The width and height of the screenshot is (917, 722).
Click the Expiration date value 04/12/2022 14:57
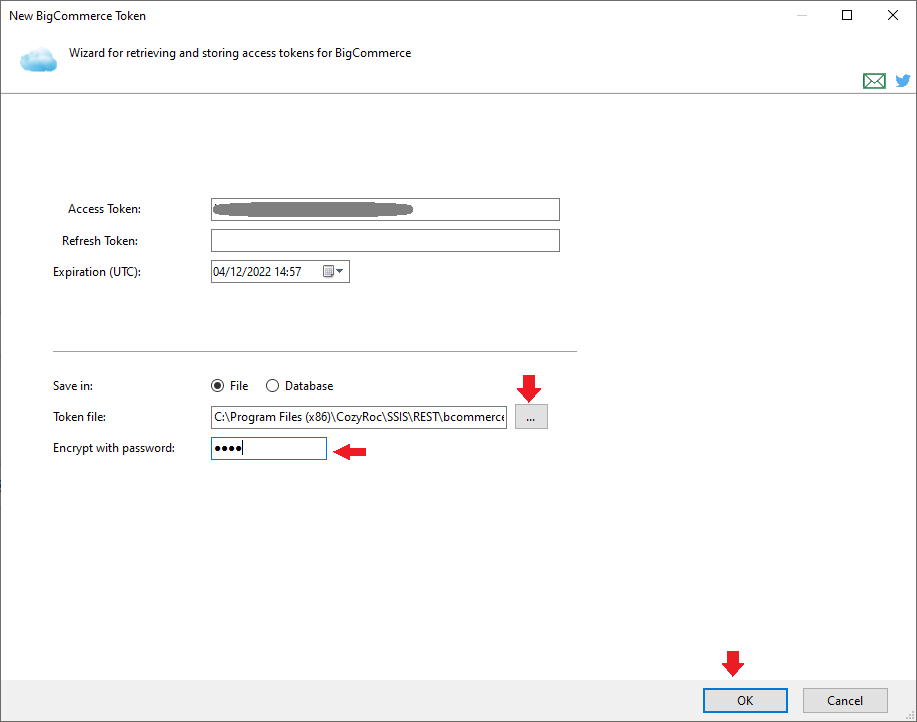[257, 272]
